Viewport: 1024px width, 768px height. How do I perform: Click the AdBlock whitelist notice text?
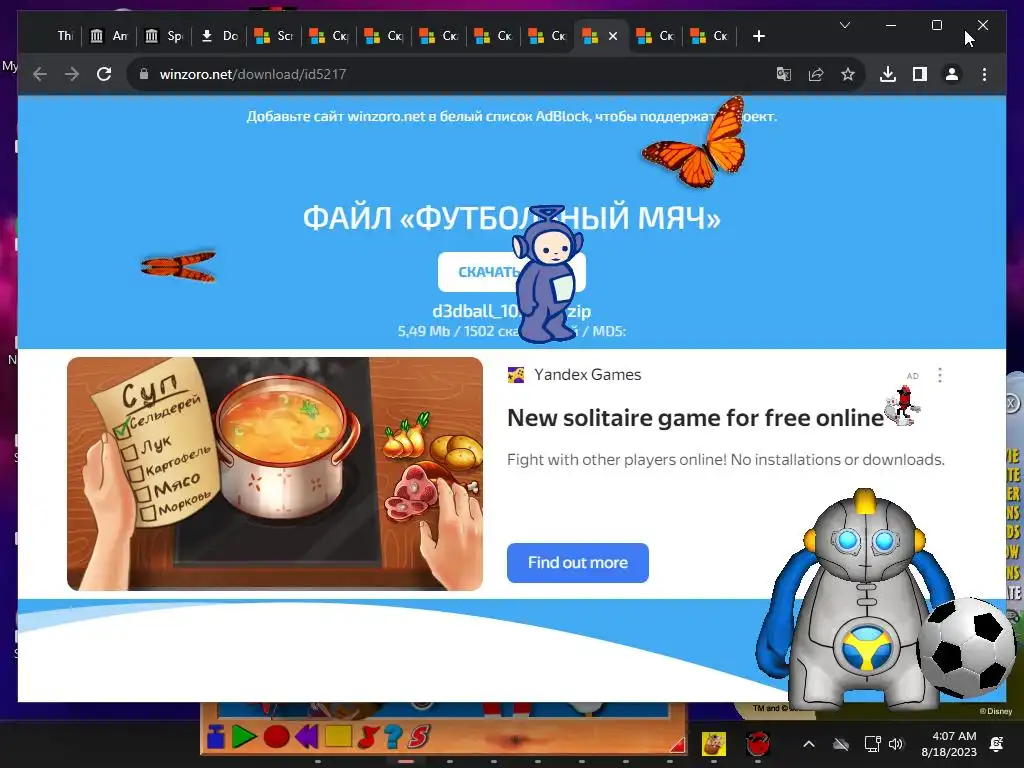click(x=511, y=117)
